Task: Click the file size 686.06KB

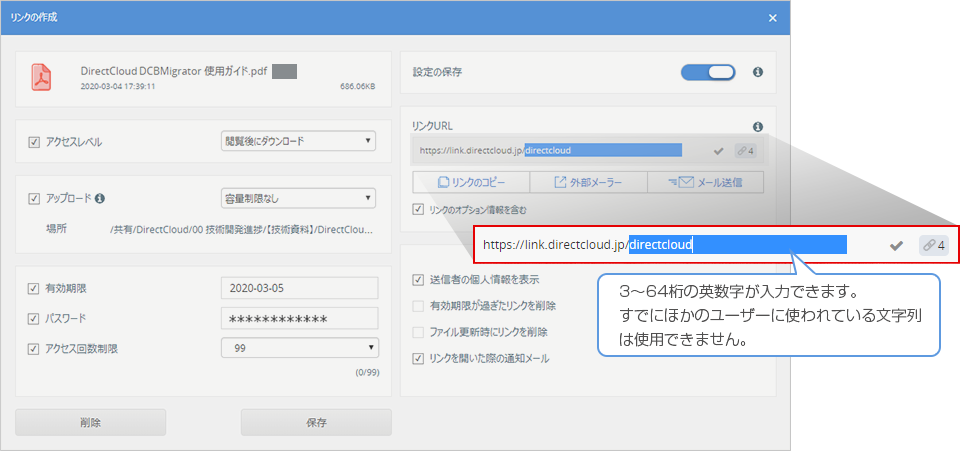Action: [358, 87]
